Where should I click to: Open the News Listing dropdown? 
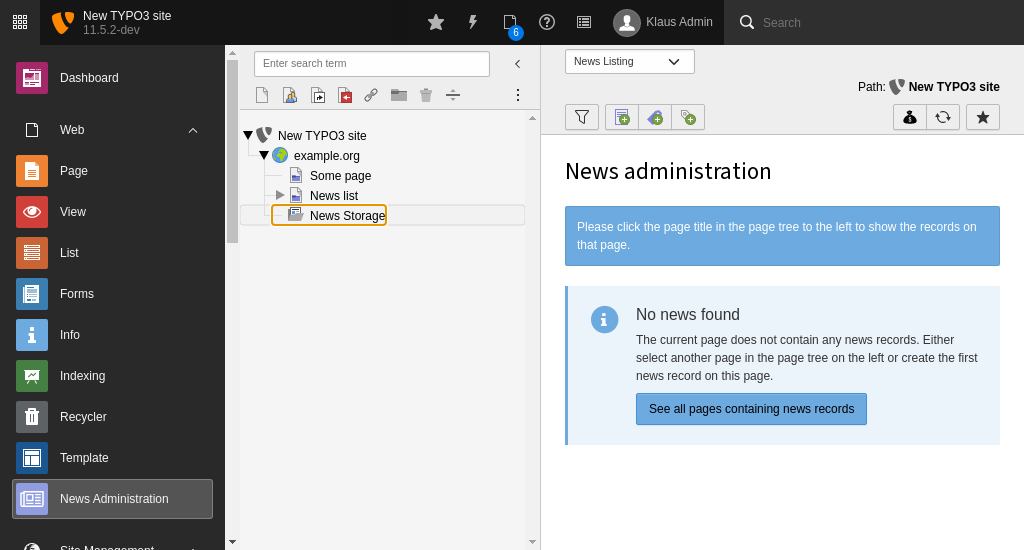click(x=629, y=61)
